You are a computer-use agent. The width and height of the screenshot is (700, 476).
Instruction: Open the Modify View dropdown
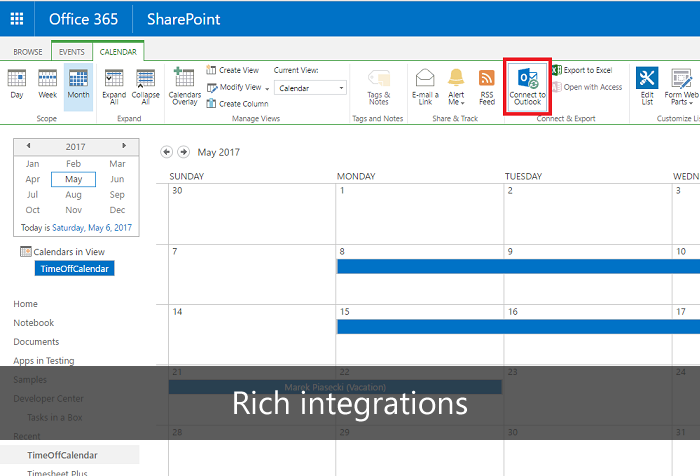[x=238, y=87]
